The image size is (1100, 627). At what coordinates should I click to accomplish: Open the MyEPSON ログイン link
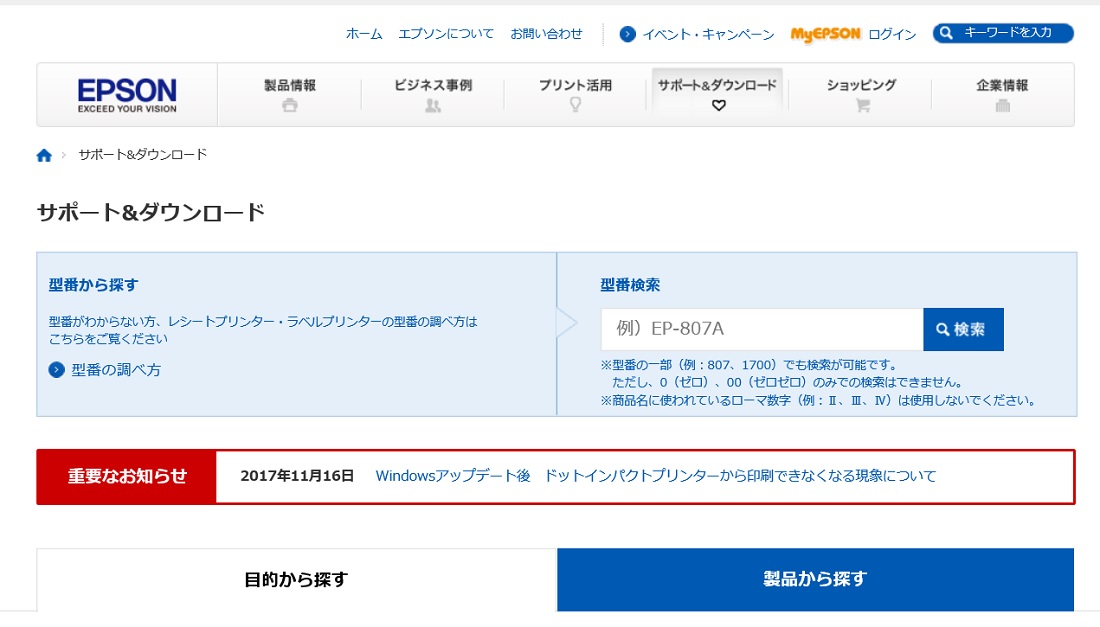(853, 34)
